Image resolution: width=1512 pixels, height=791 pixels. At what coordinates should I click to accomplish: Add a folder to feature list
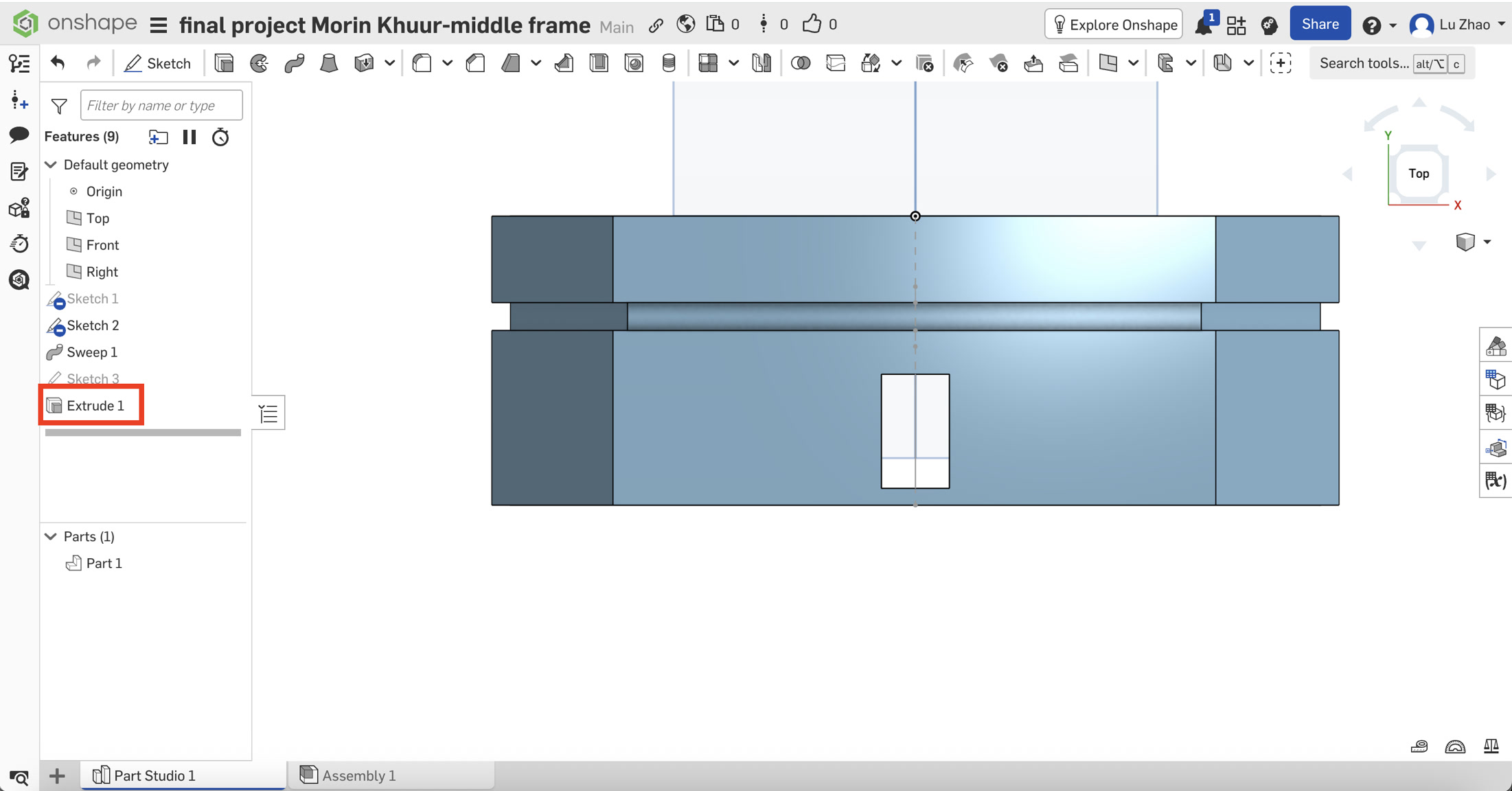pyautogui.click(x=159, y=137)
